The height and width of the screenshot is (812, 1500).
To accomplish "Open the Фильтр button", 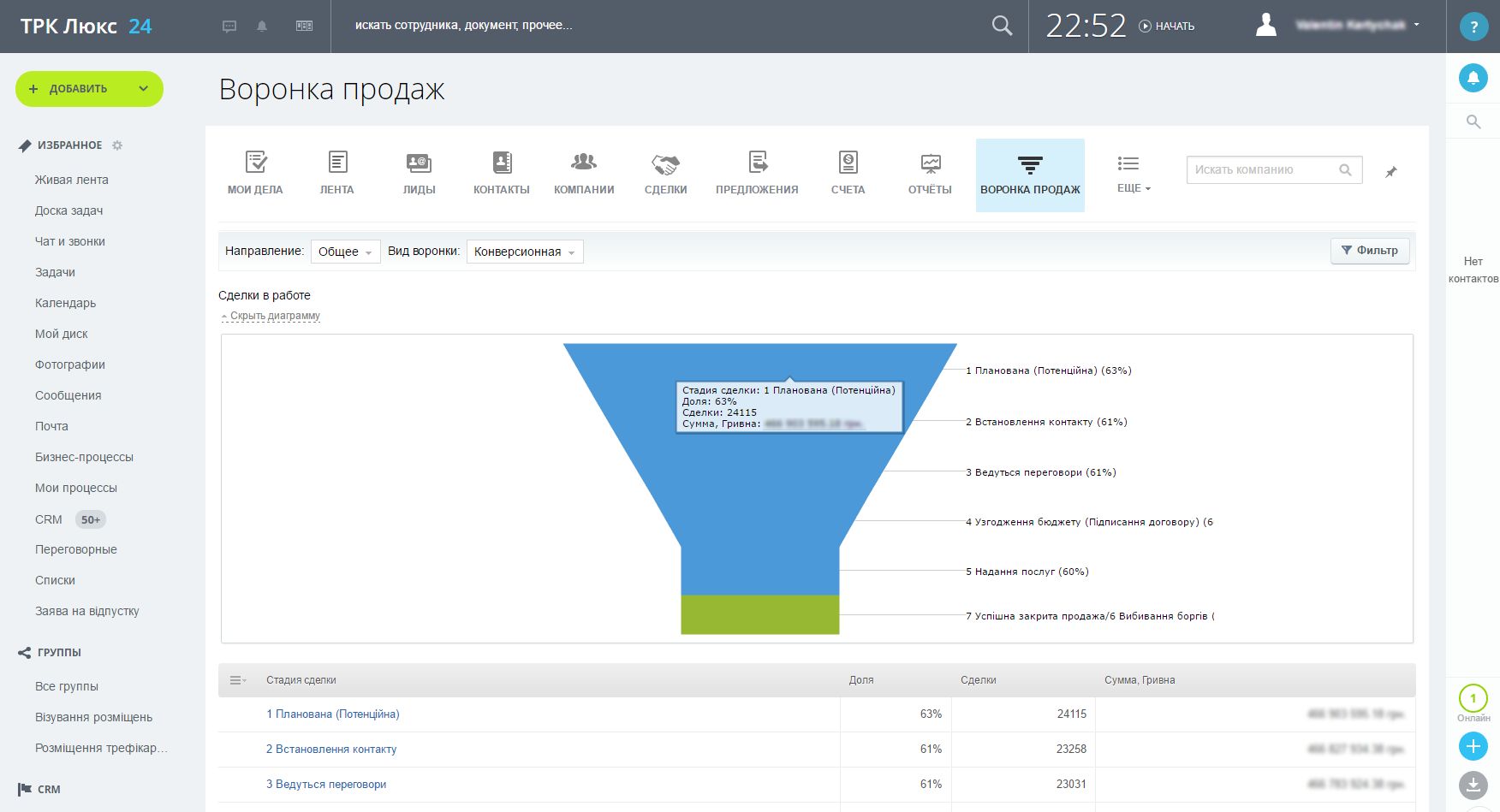I will [1370, 251].
